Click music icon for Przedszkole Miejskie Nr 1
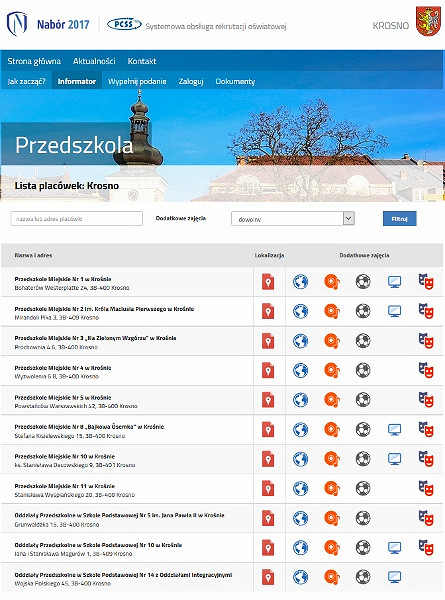Image resolution: width=445 pixels, height=600 pixels. (x=332, y=282)
